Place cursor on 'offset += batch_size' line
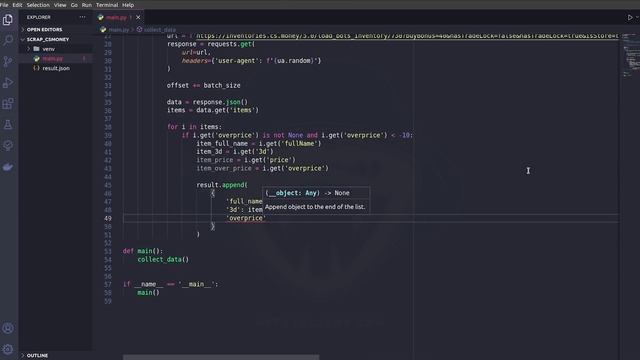 pos(203,85)
